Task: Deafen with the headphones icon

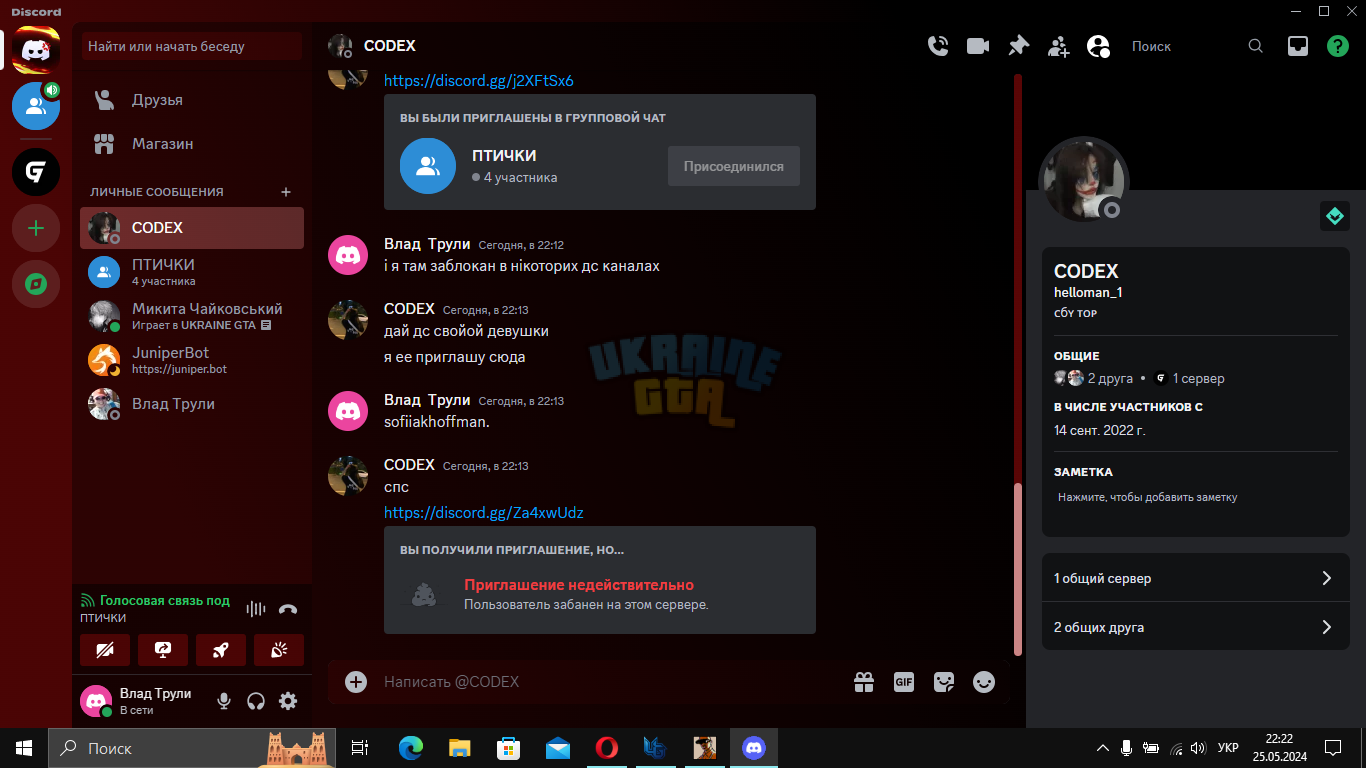Action: [256, 702]
